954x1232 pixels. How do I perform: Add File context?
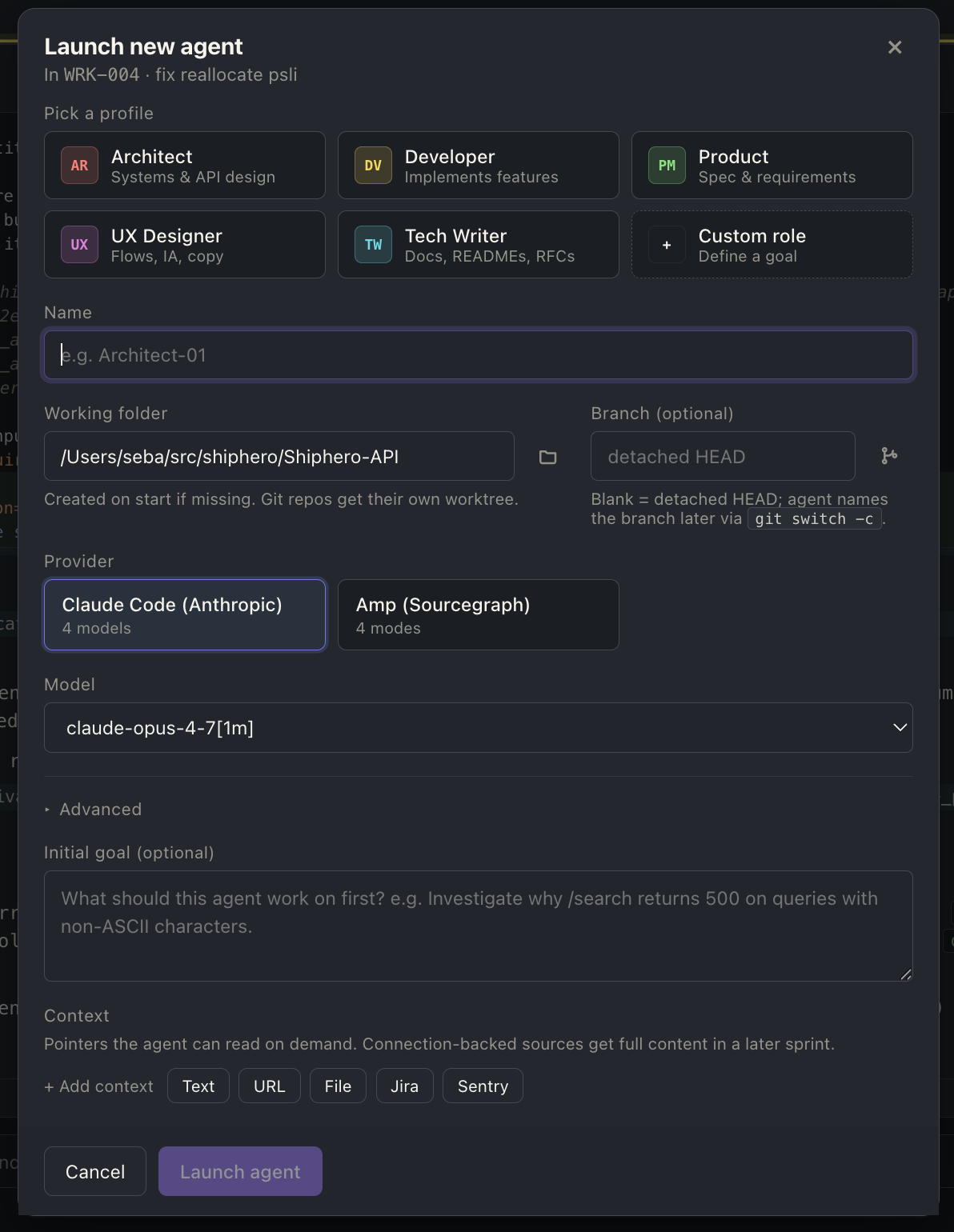[x=338, y=1086]
